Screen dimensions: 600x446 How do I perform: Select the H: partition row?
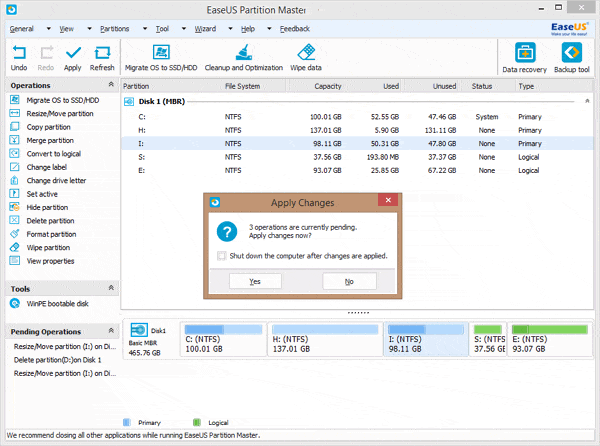(357, 130)
